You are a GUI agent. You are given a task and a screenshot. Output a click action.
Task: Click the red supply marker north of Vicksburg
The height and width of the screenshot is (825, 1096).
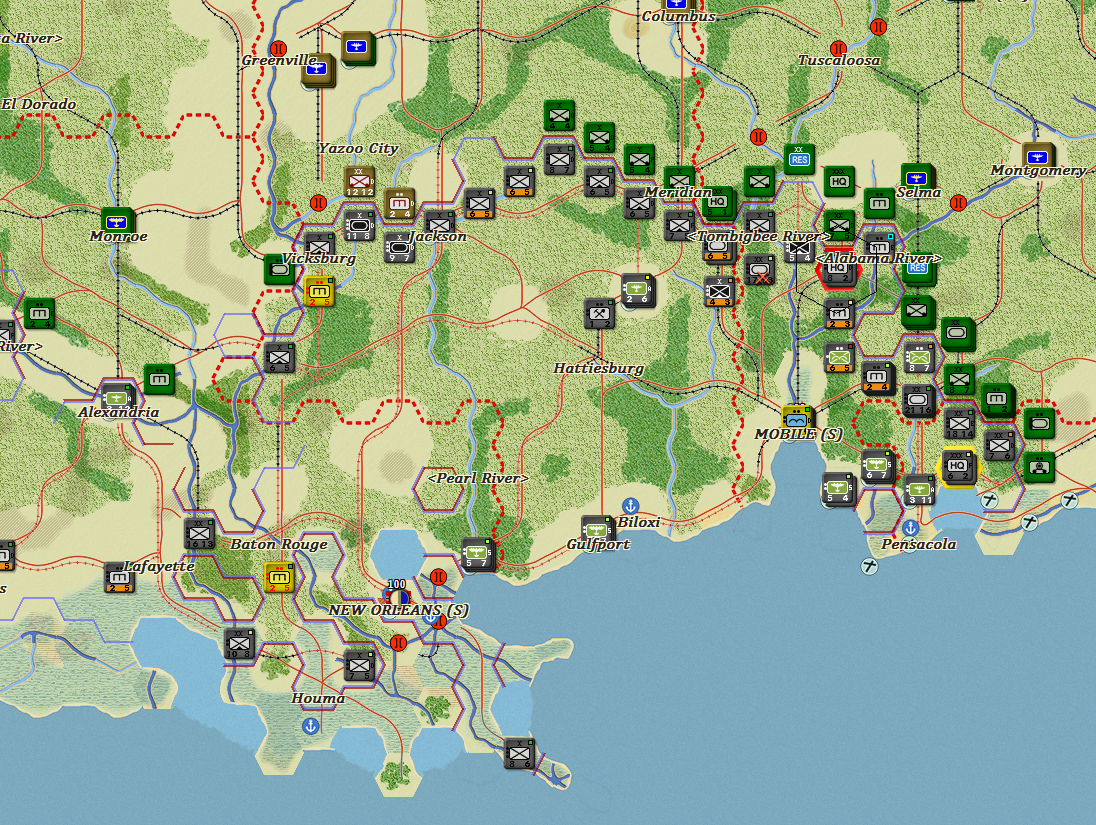319,203
